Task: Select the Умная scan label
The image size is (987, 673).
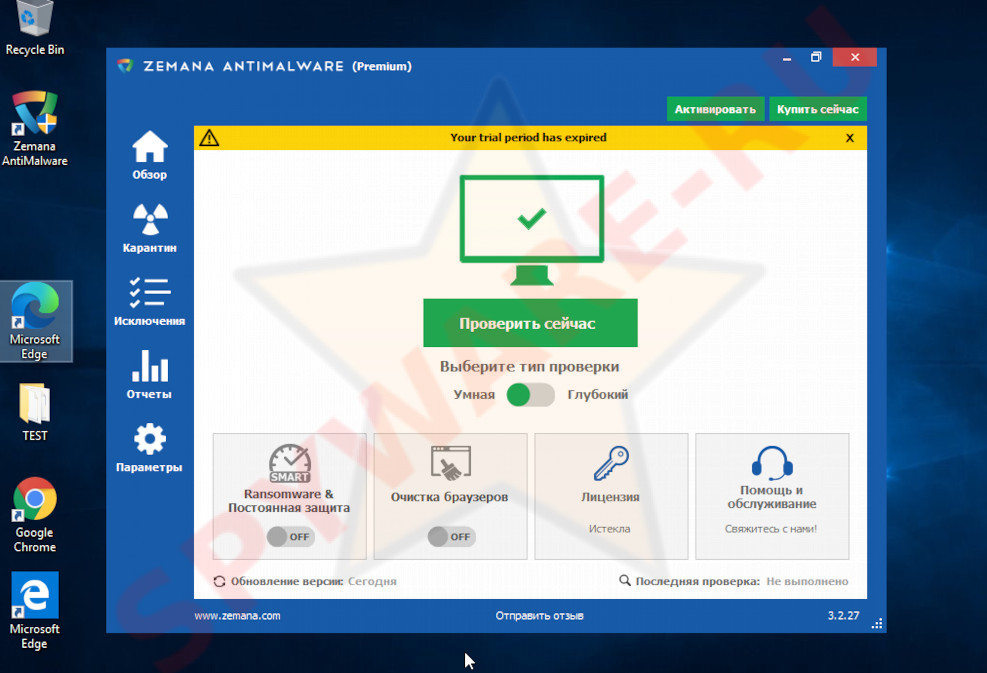Action: pyautogui.click(x=474, y=395)
